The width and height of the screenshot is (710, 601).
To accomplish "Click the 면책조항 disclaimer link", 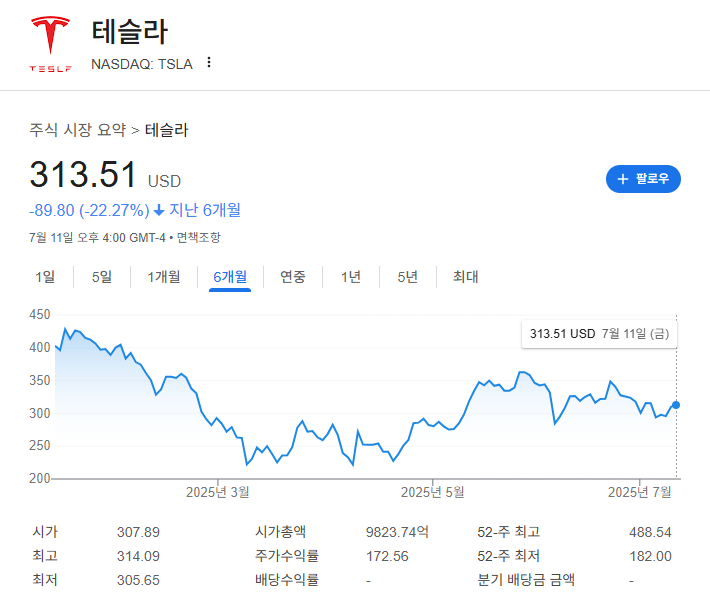I will click(198, 237).
